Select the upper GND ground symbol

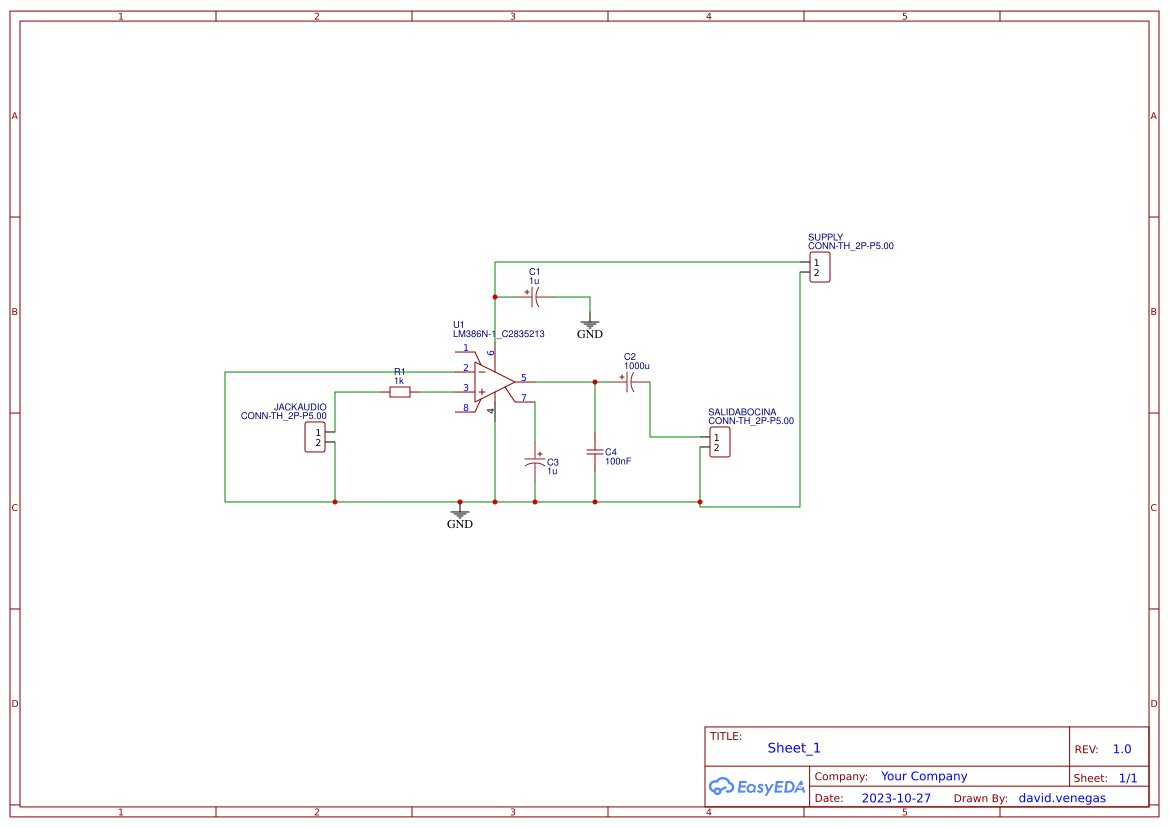(589, 324)
